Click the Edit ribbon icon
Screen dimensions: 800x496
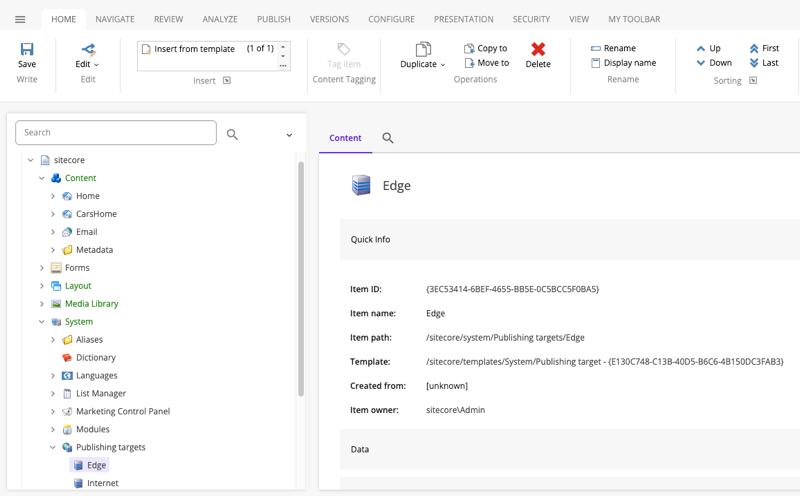[x=88, y=49]
